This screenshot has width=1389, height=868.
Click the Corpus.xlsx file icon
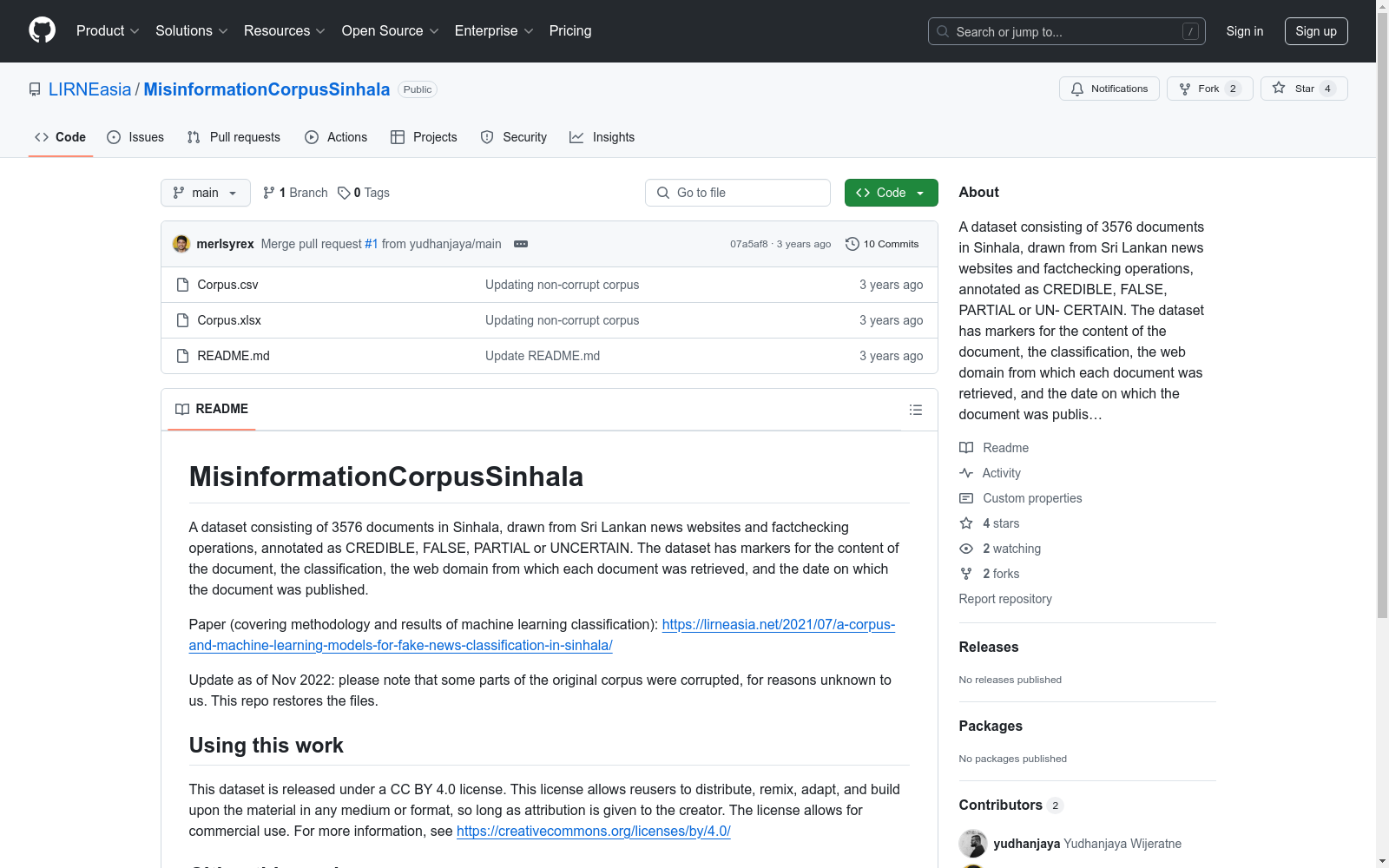tap(182, 320)
